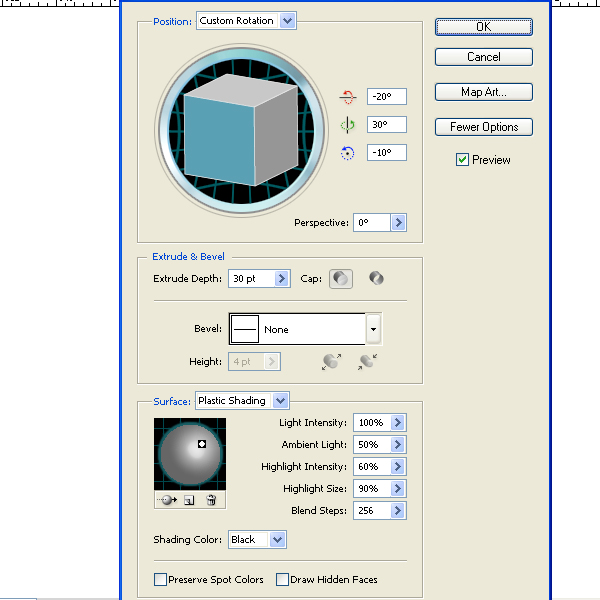
Task: Move selected light to back of object
Action: [x=168, y=500]
